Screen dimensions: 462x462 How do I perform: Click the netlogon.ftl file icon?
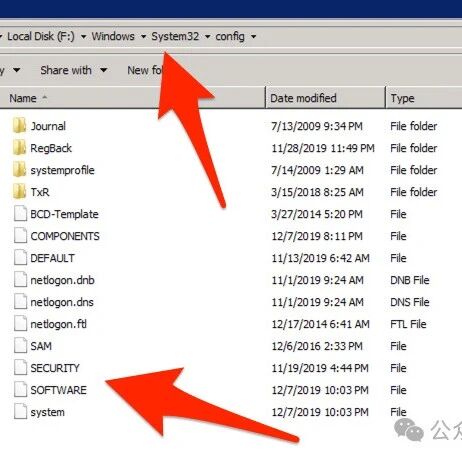coord(20,324)
